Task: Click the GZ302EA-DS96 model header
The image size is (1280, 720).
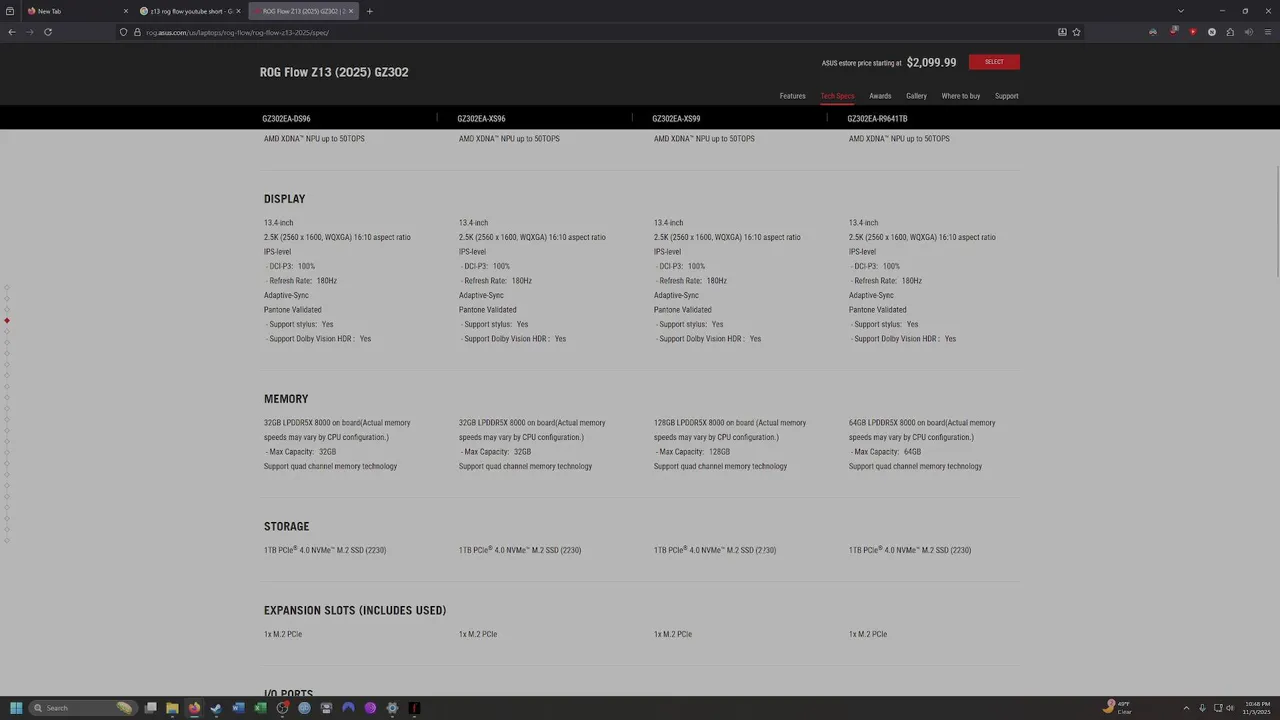Action: 286,118
